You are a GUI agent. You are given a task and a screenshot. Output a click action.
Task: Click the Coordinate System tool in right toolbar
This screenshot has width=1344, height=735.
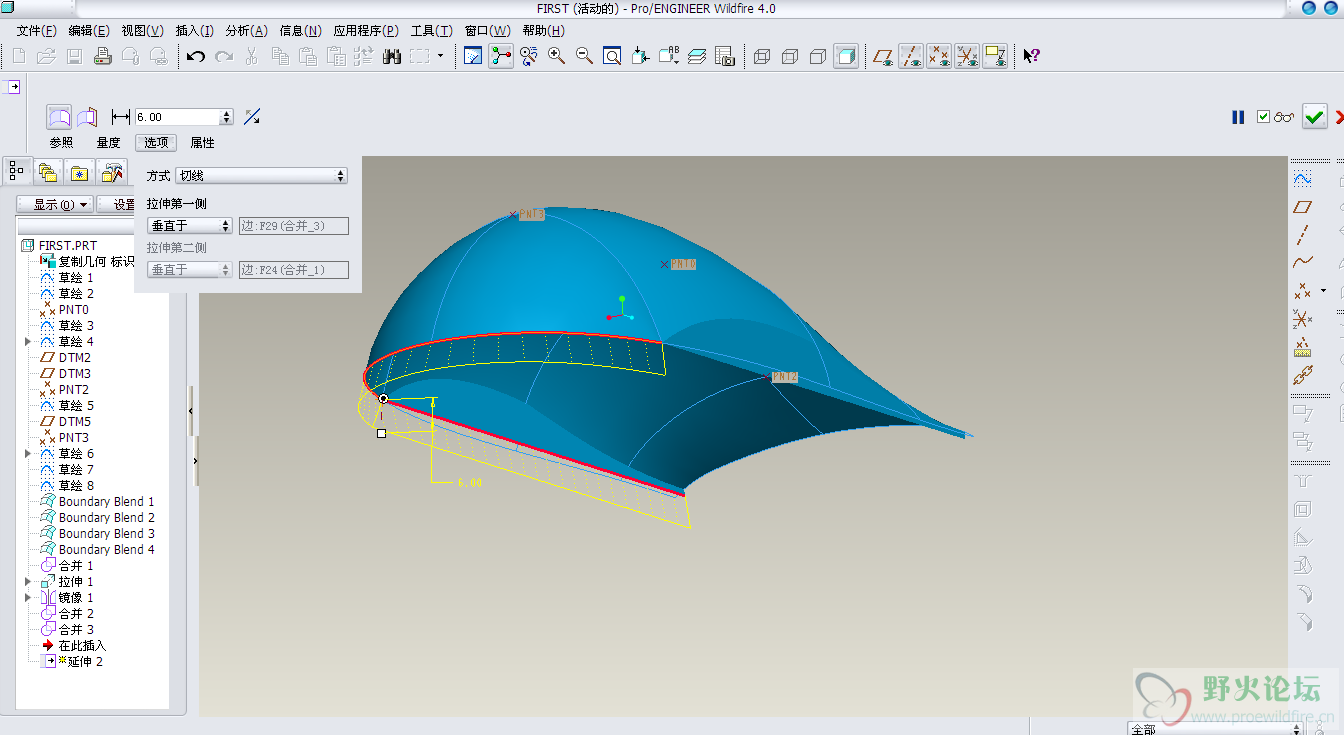(x=1302, y=319)
